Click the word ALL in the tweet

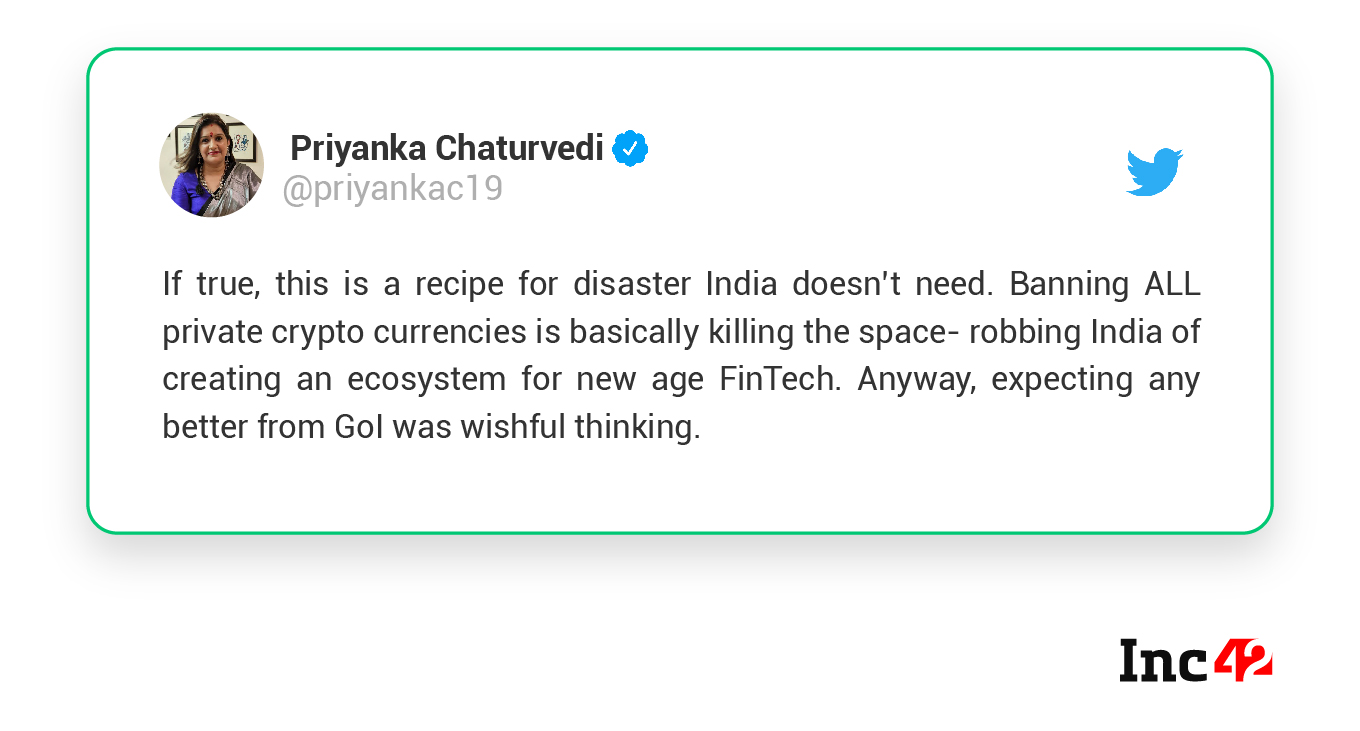1171,284
